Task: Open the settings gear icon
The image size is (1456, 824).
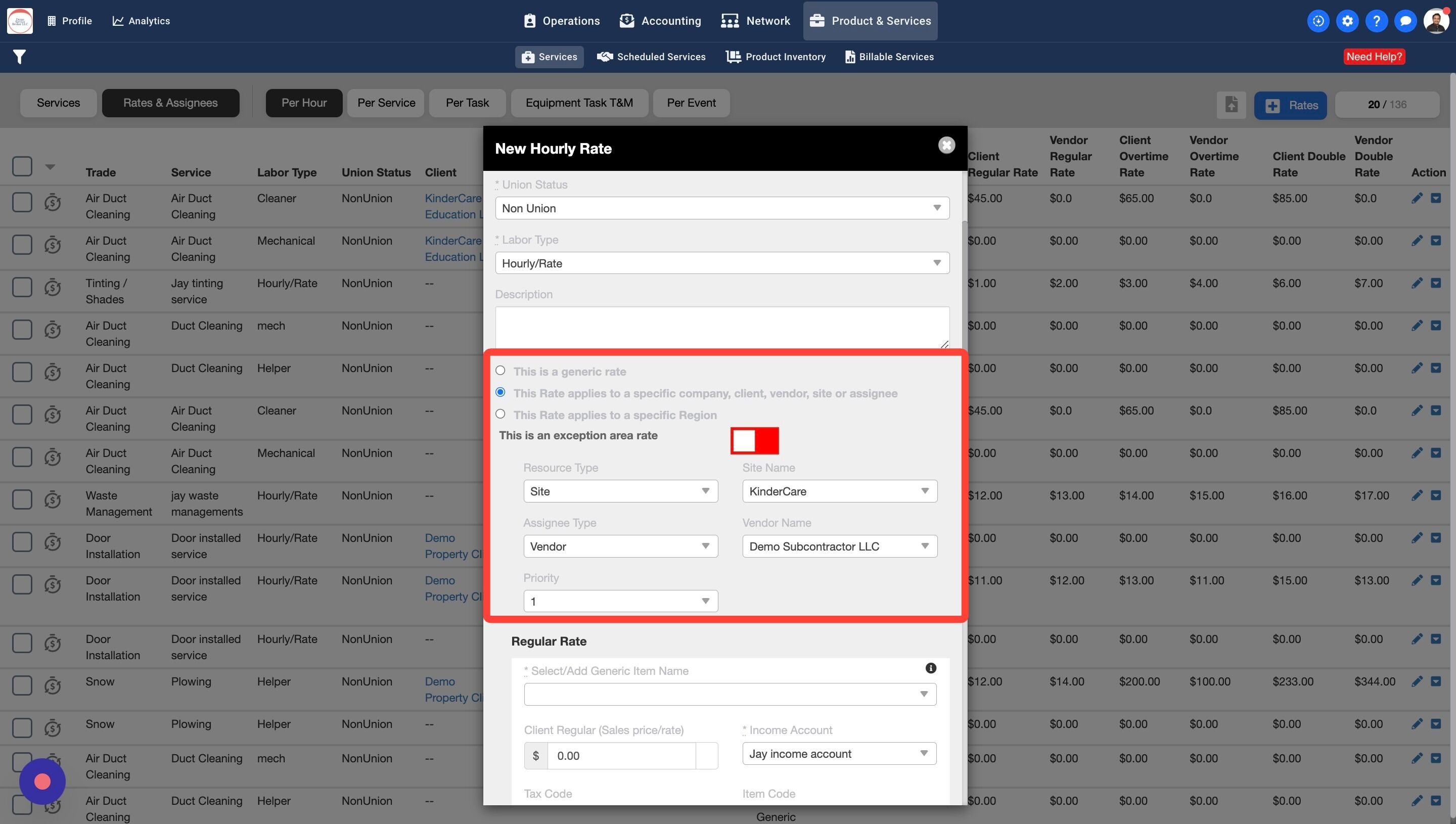Action: pos(1347,21)
